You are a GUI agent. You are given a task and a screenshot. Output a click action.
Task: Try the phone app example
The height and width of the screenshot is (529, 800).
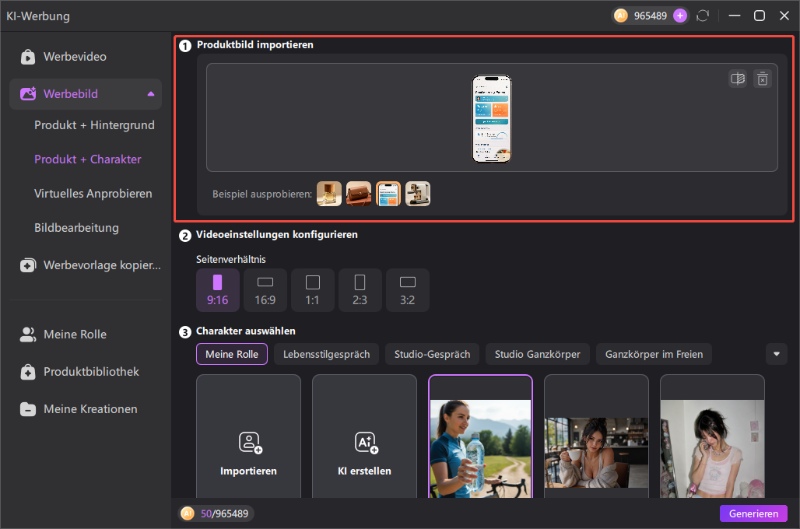[x=388, y=194]
